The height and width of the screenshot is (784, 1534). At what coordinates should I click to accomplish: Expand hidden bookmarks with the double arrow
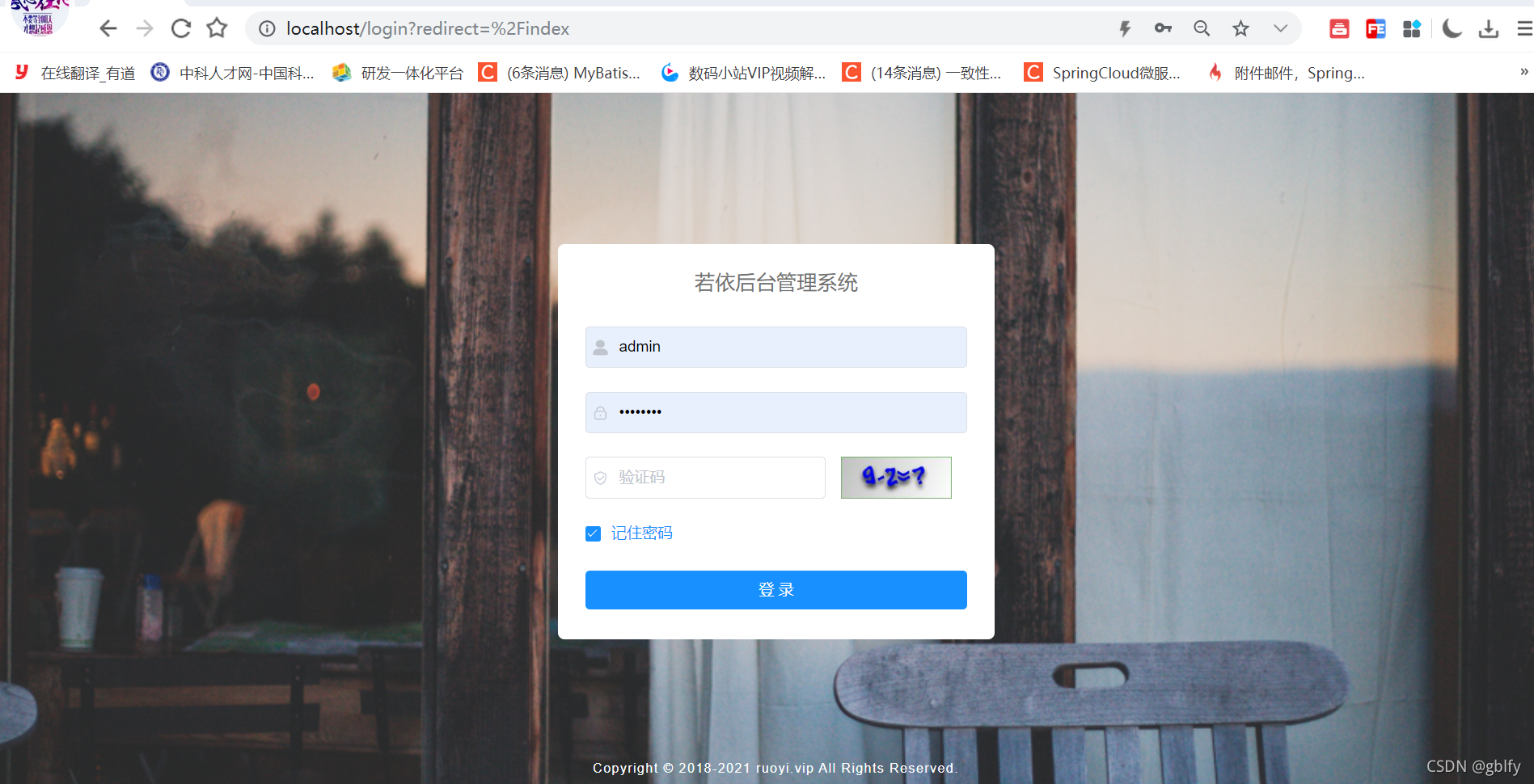(x=1523, y=72)
